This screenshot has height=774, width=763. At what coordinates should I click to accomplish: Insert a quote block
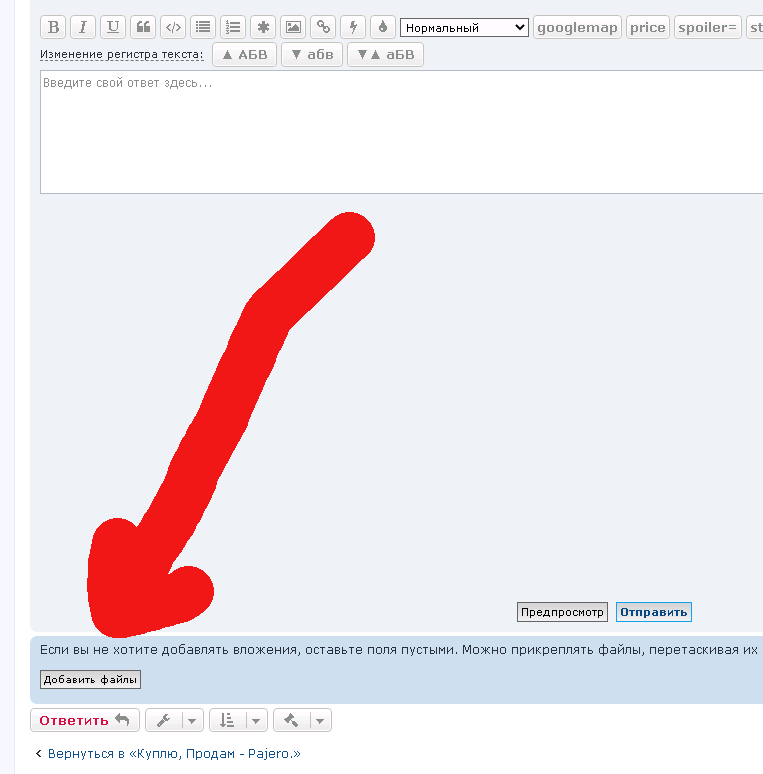point(143,27)
